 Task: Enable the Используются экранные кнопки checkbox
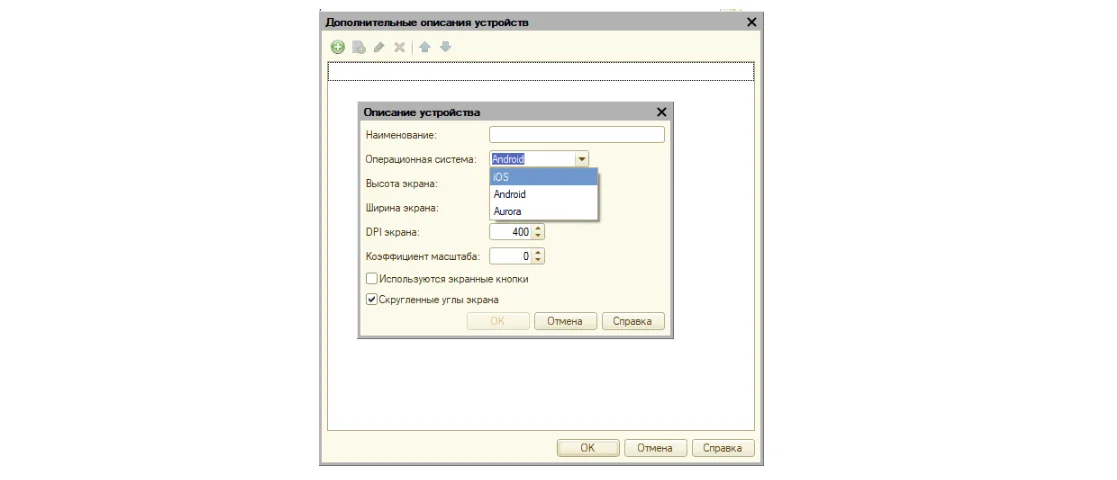371,279
